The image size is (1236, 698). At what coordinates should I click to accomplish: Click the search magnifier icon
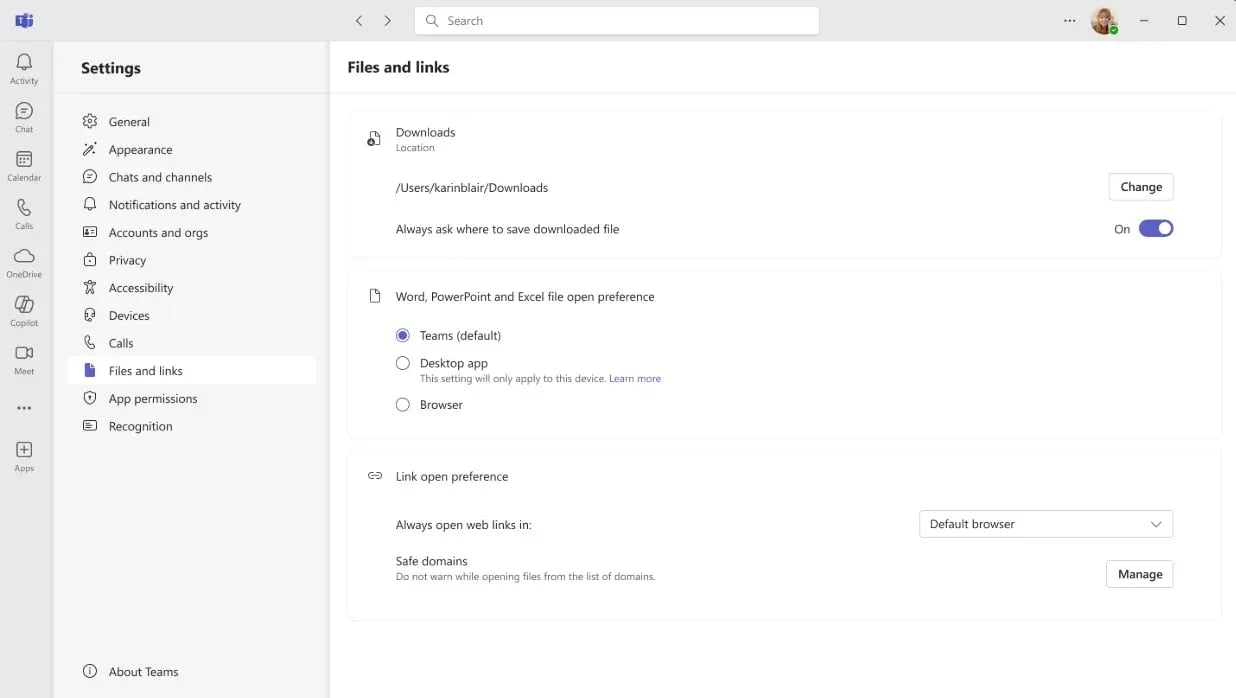(432, 20)
